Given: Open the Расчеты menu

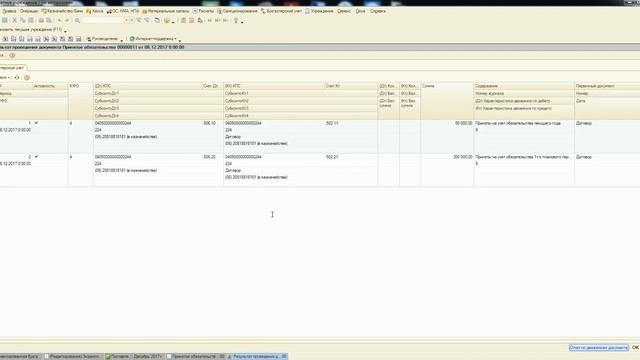Looking at the screenshot, I should tap(203, 11).
